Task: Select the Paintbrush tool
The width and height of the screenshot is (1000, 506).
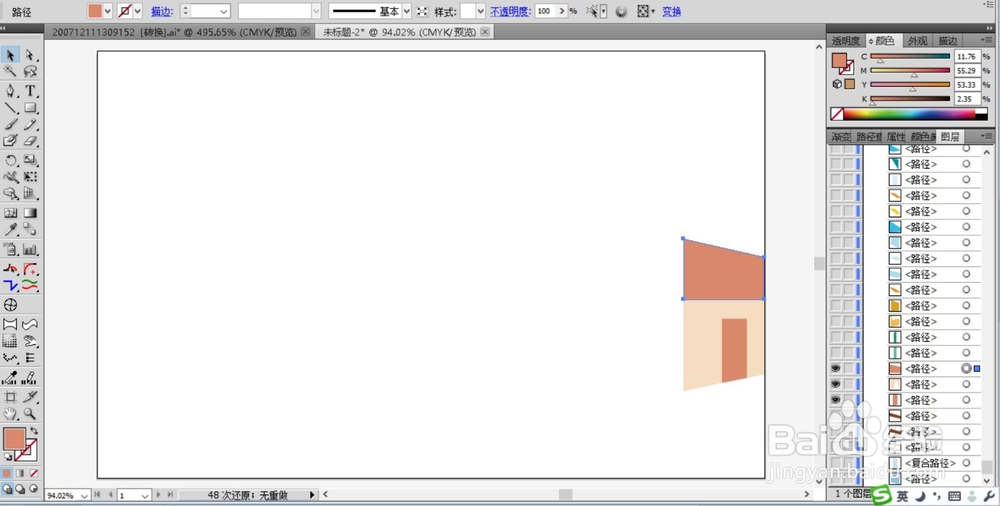Action: pos(10,124)
